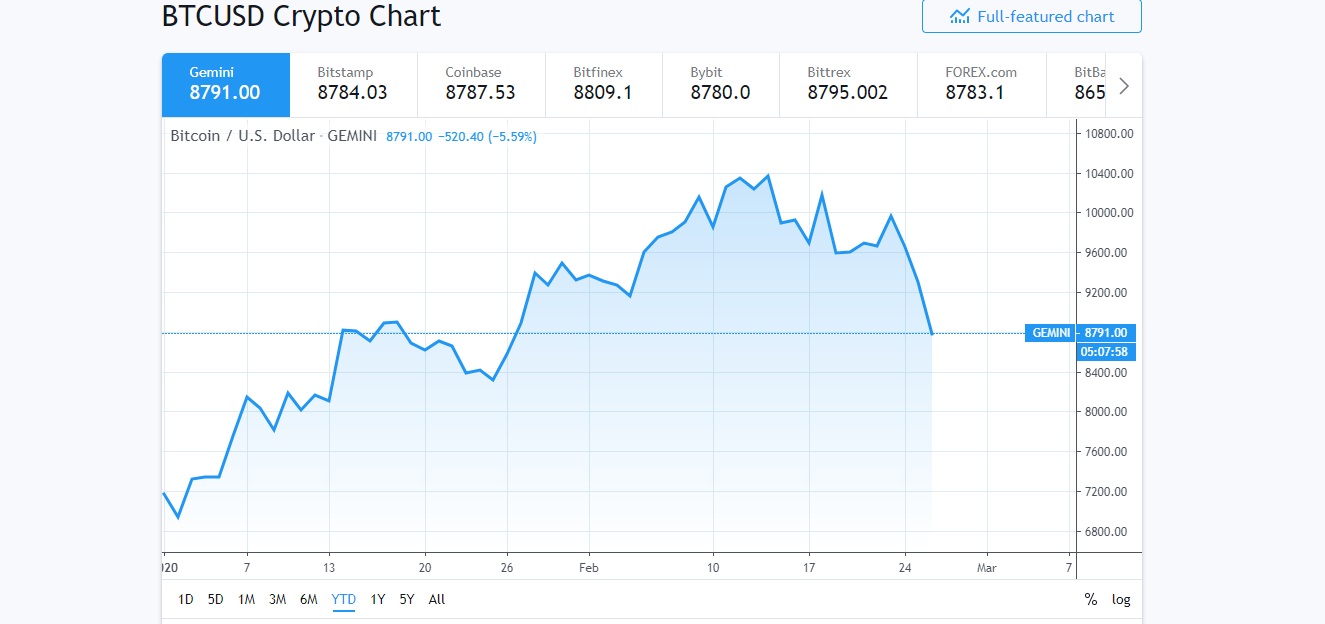Expand the exchange list with the right arrow
This screenshot has height=624, width=1325.
pyautogui.click(x=1123, y=85)
